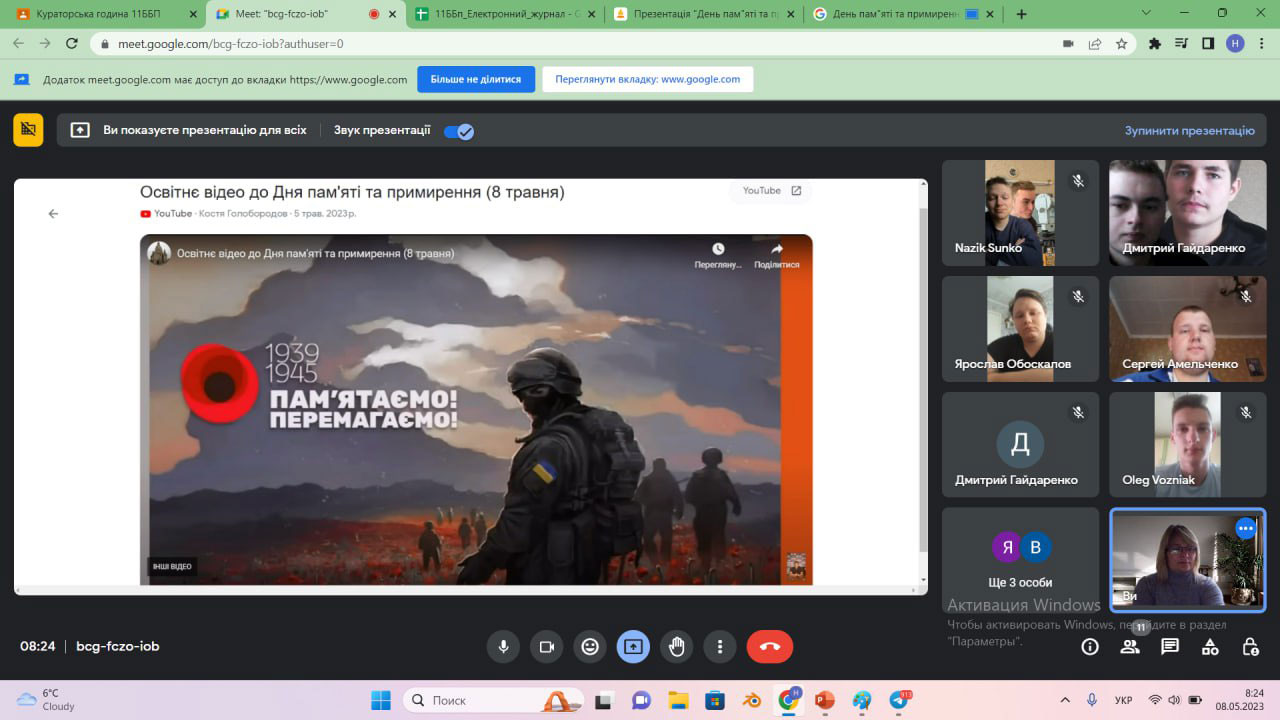Open host controls lock icon
This screenshot has height=720, width=1280.
1250,647
